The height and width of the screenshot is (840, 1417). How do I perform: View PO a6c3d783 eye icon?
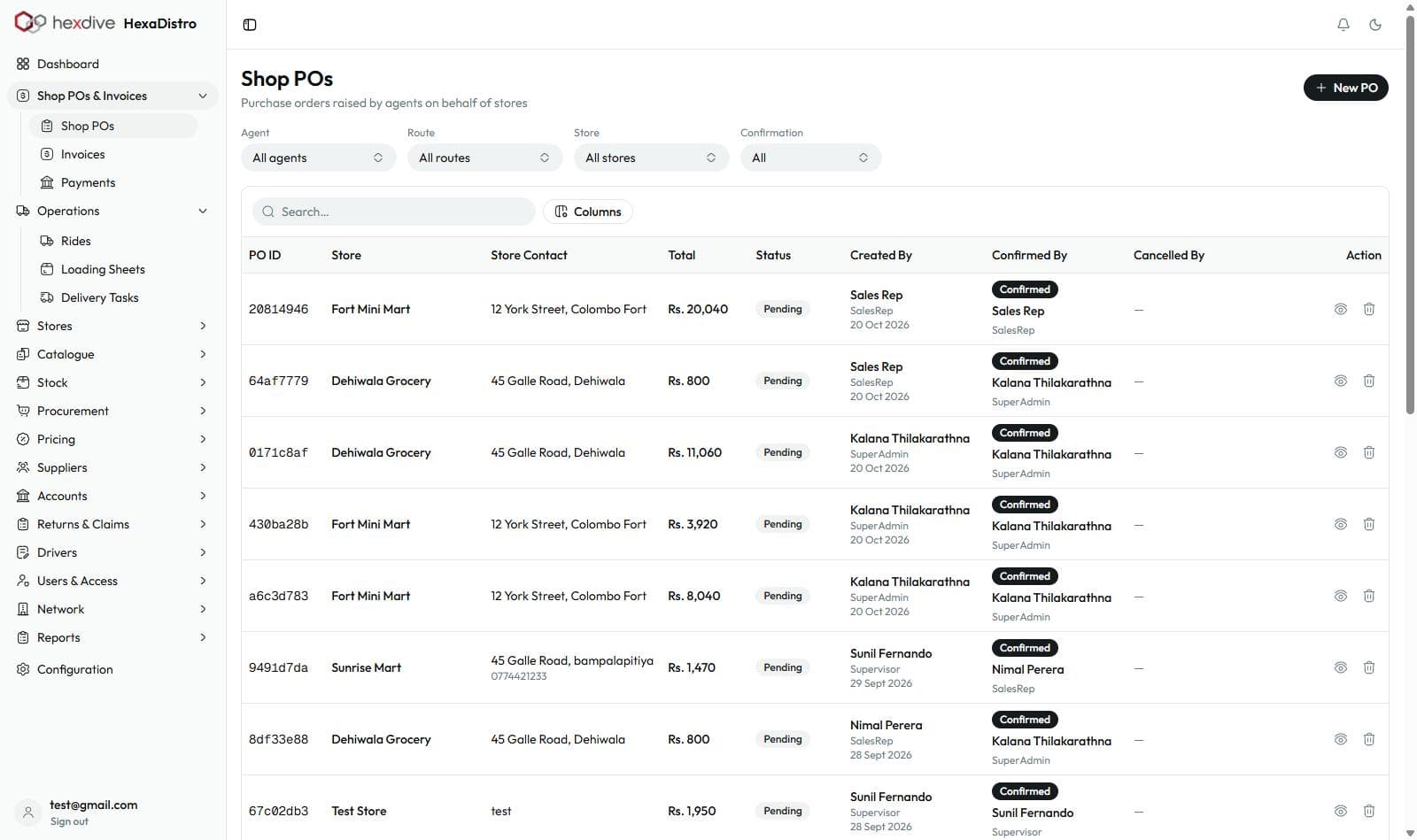tap(1341, 596)
